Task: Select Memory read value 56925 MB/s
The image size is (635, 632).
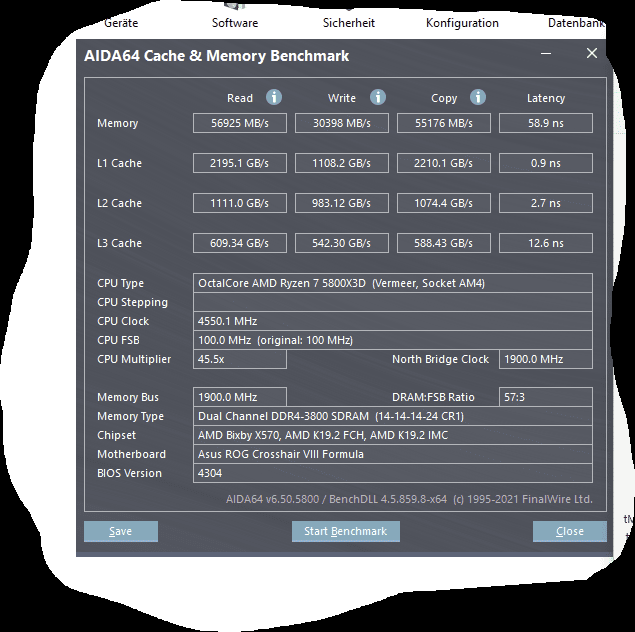Action: coord(240,123)
